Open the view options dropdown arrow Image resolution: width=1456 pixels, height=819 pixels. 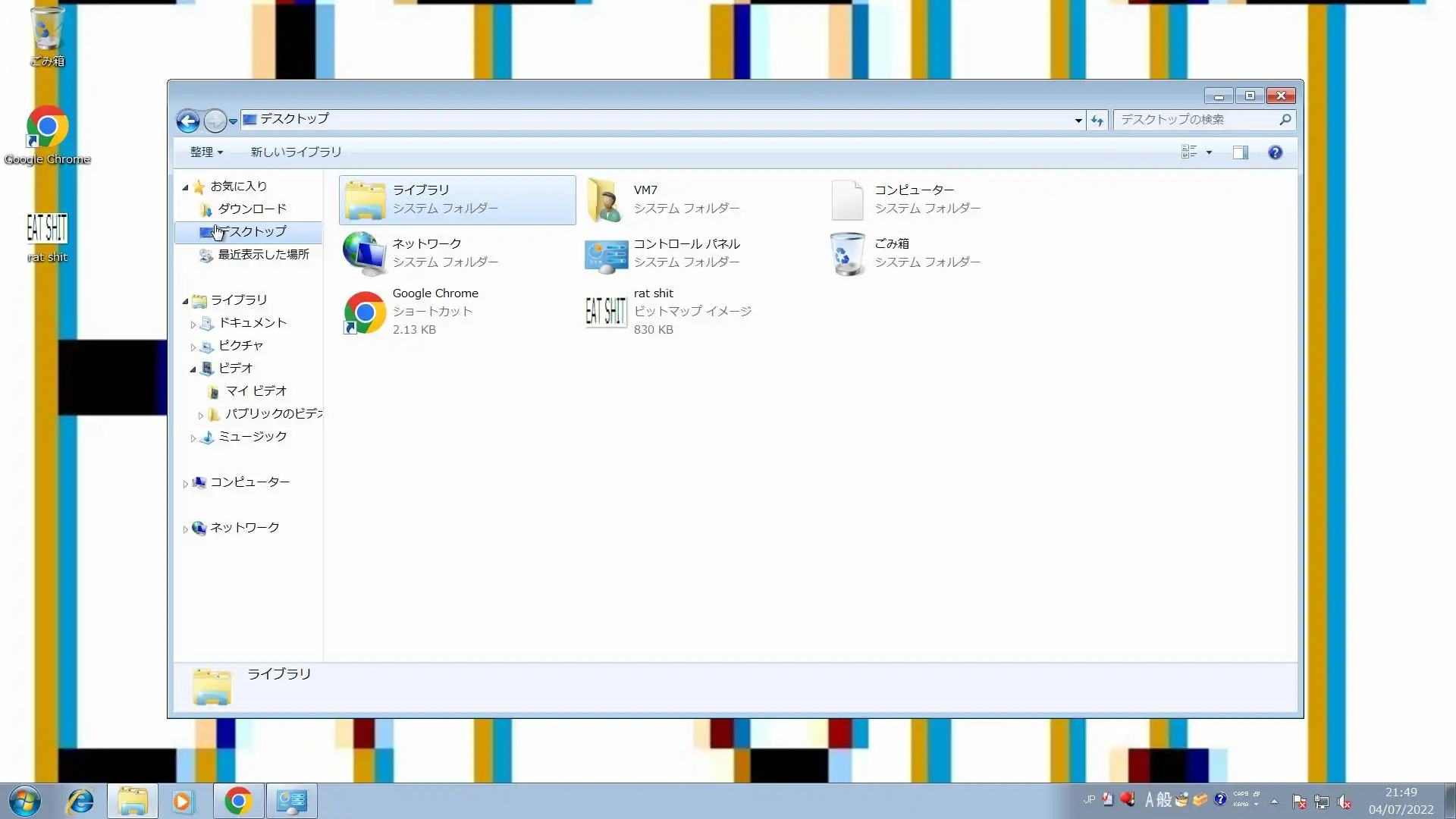(x=1209, y=152)
